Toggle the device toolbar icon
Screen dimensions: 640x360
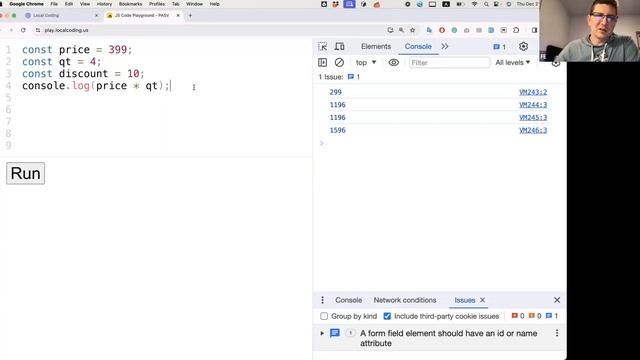point(339,47)
